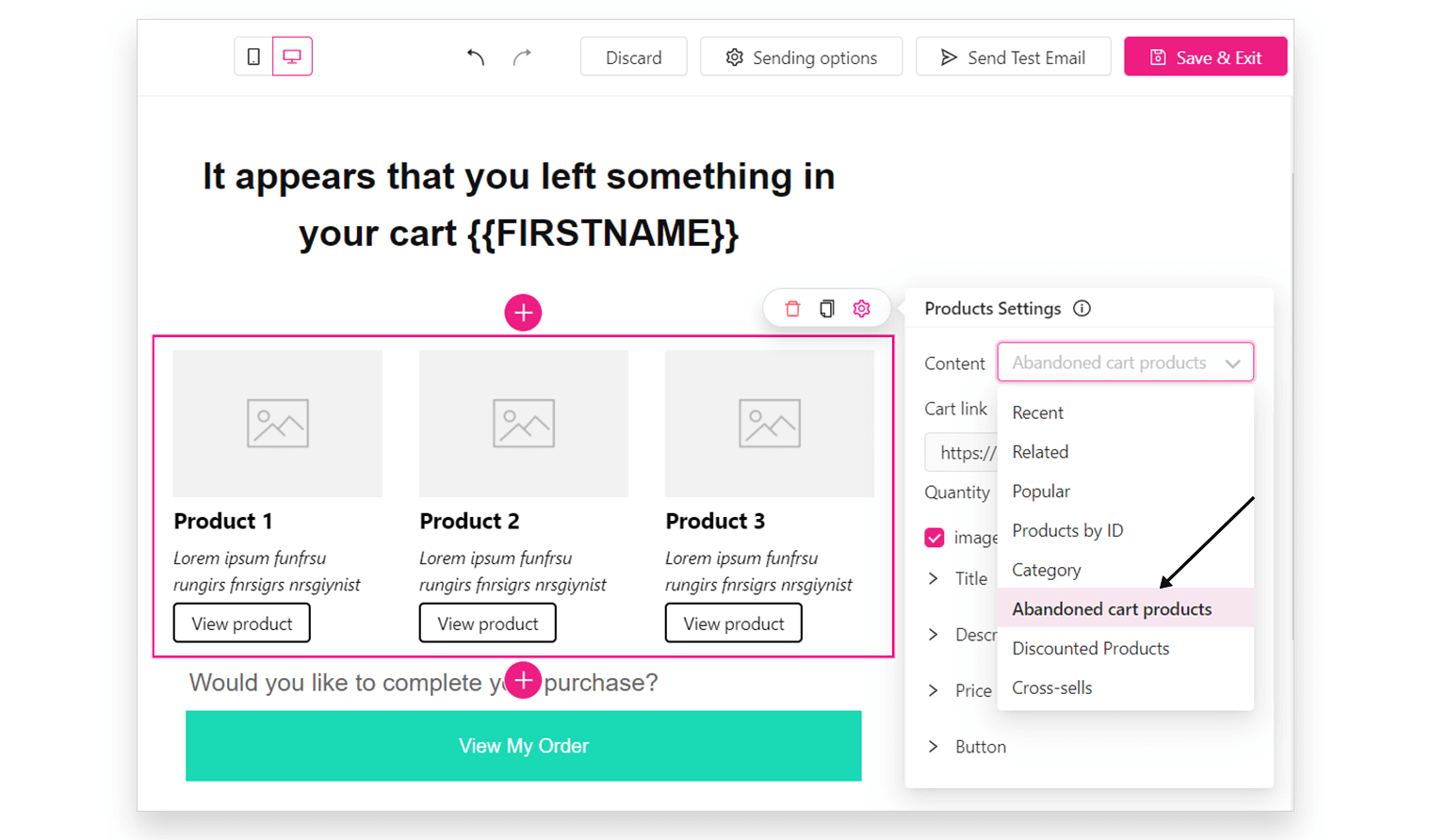Screen dimensions: 1432x840
Task: Switch to desktop preview icon
Action: point(292,57)
